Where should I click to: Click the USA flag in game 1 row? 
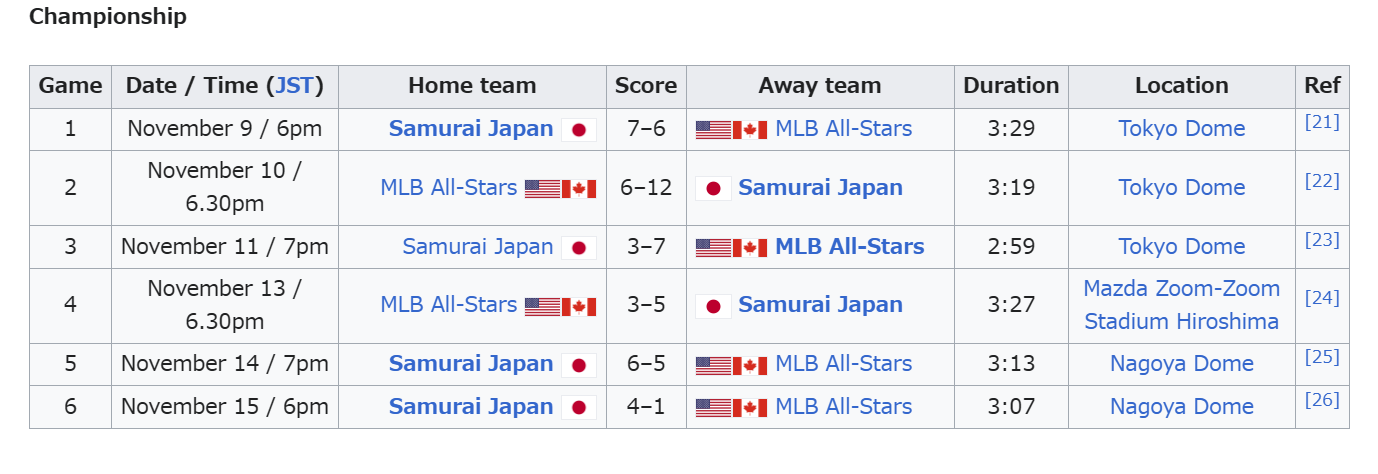pyautogui.click(x=713, y=130)
